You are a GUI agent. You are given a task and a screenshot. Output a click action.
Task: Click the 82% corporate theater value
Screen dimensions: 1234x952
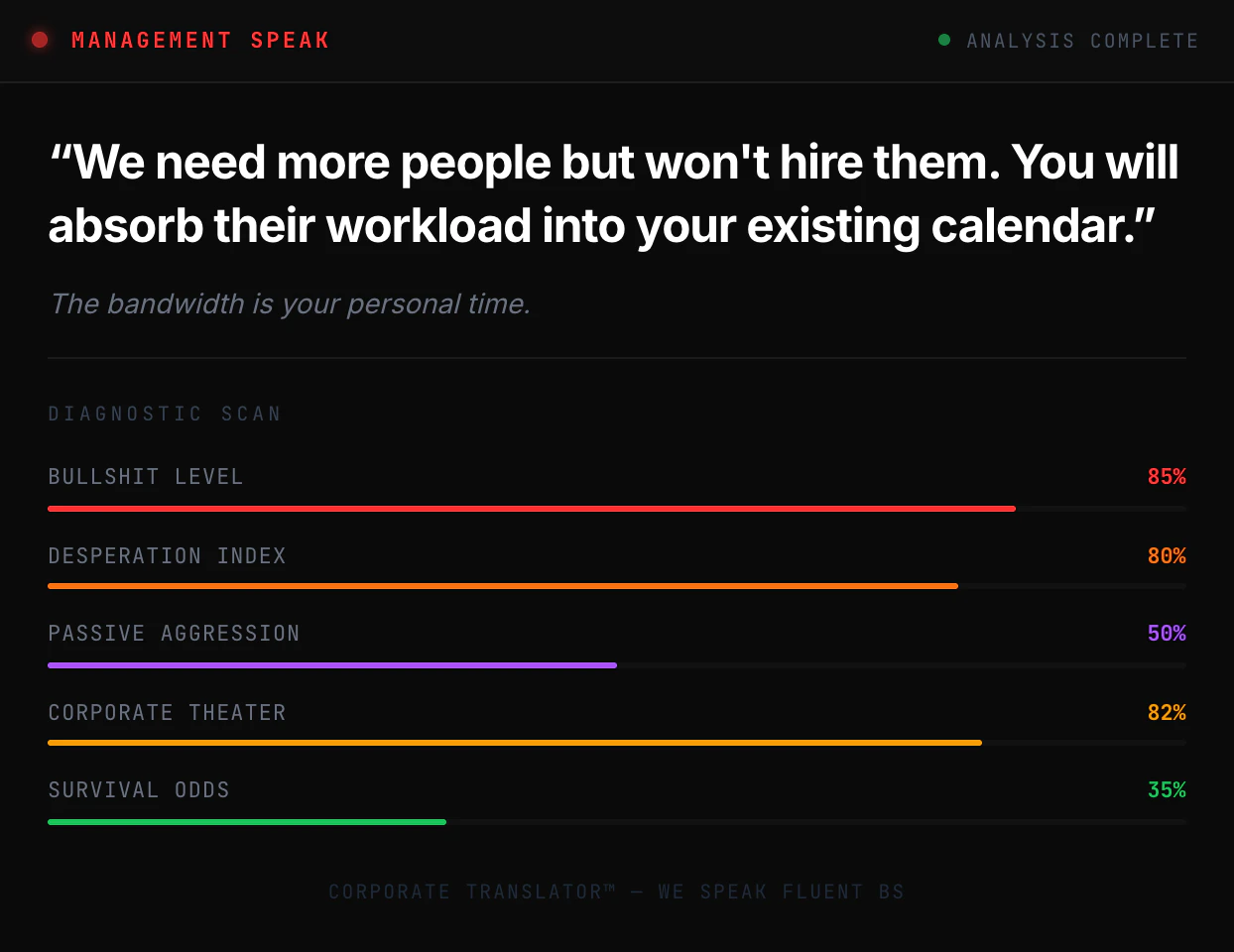tap(1167, 712)
